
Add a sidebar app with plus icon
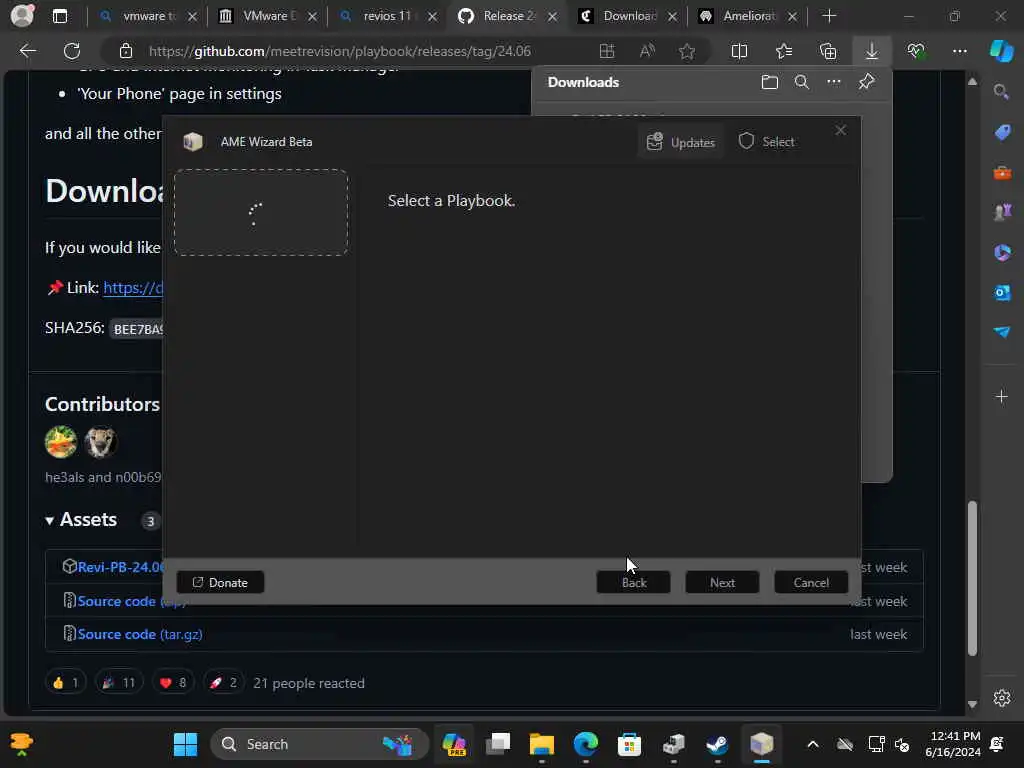[x=1002, y=396]
